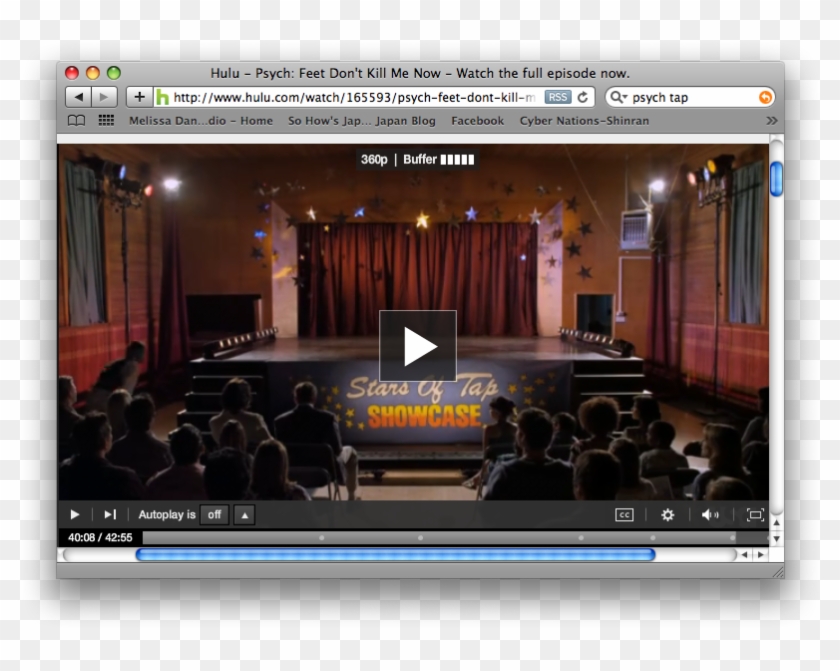Screen dimensions: 840x671
Task: Expand the up-arrow panel beside Autoplay
Action: tap(244, 515)
